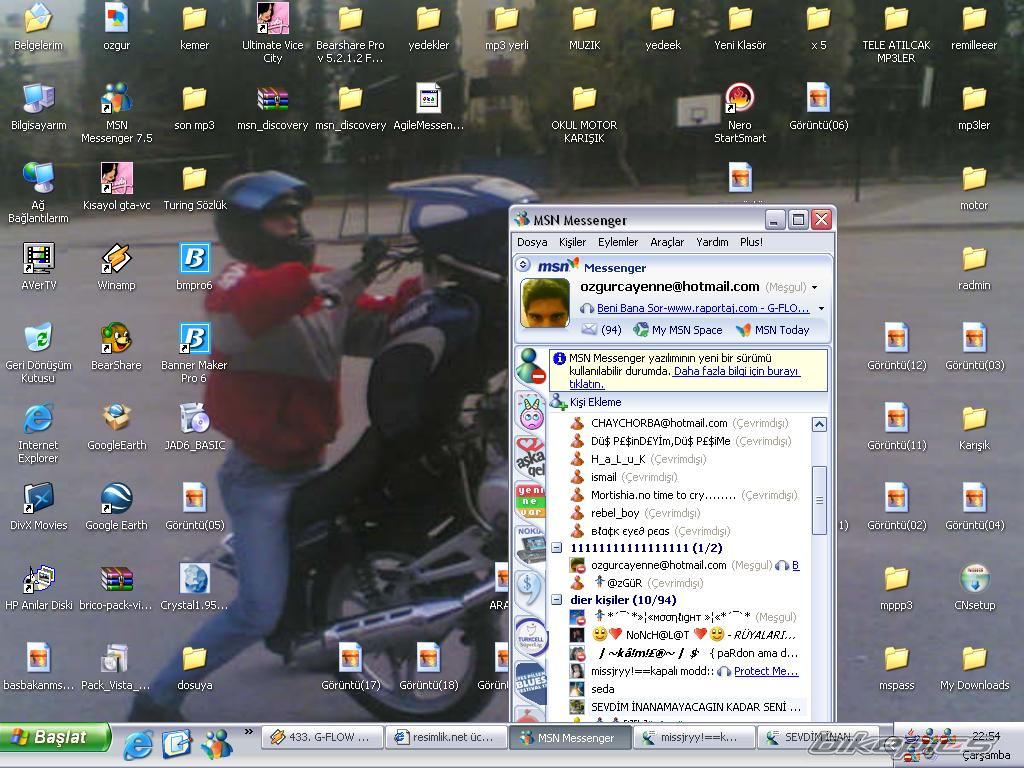Launch Nero StartSmart from the desktop
The width and height of the screenshot is (1024, 768).
pyautogui.click(x=740, y=113)
